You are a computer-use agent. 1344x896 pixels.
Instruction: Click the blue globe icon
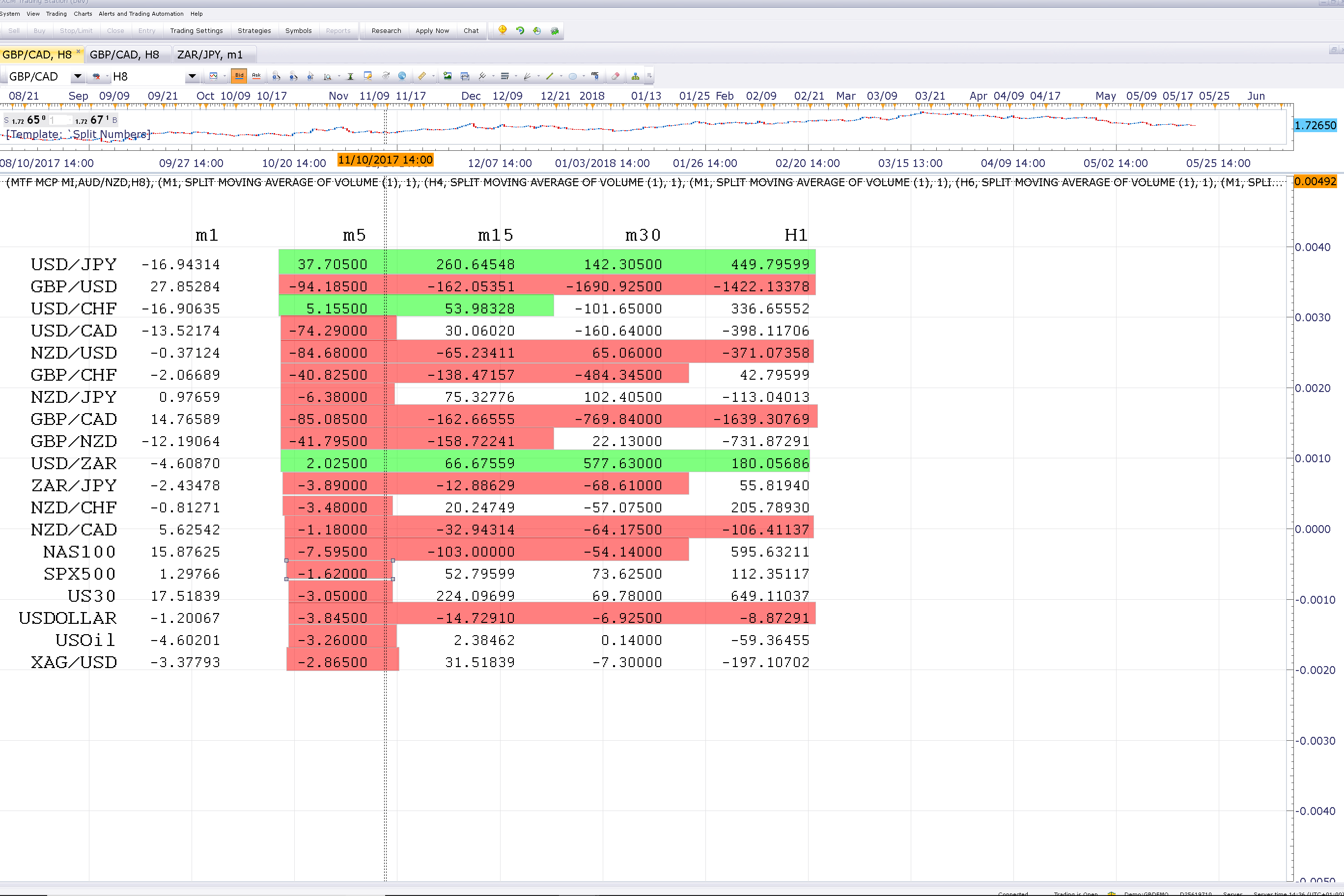(402, 76)
